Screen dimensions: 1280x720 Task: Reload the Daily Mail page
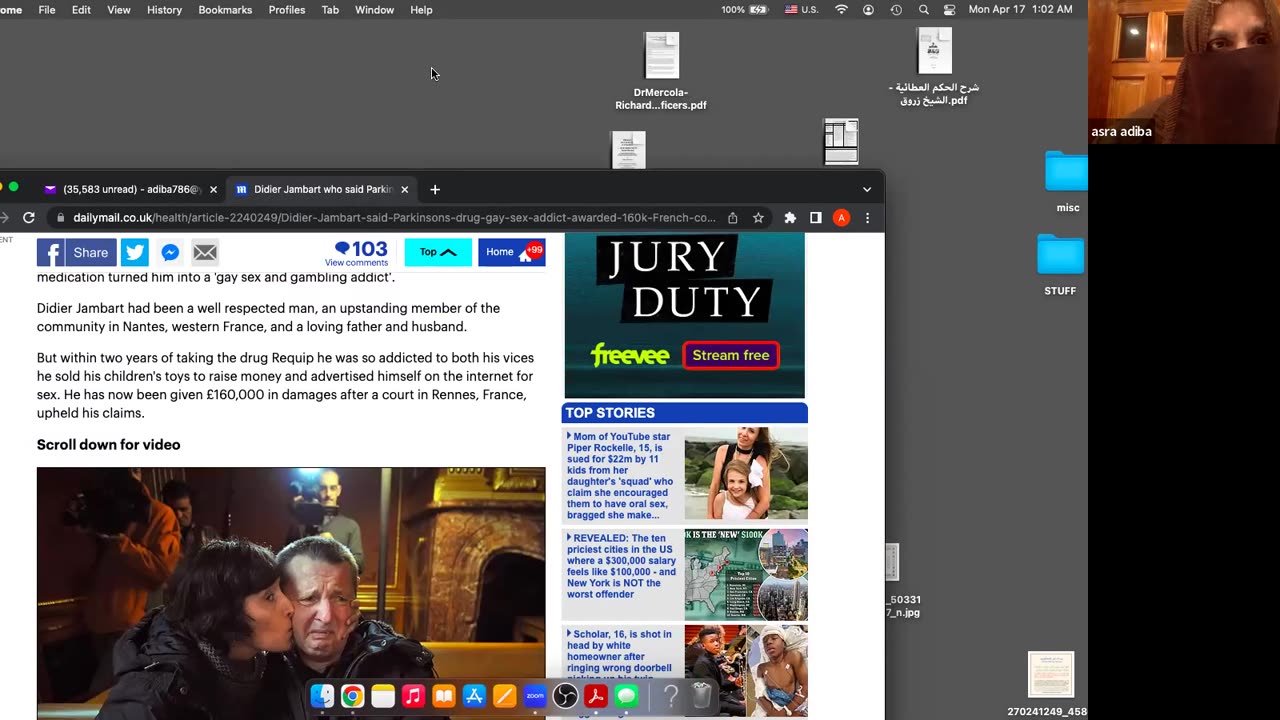[x=29, y=217]
